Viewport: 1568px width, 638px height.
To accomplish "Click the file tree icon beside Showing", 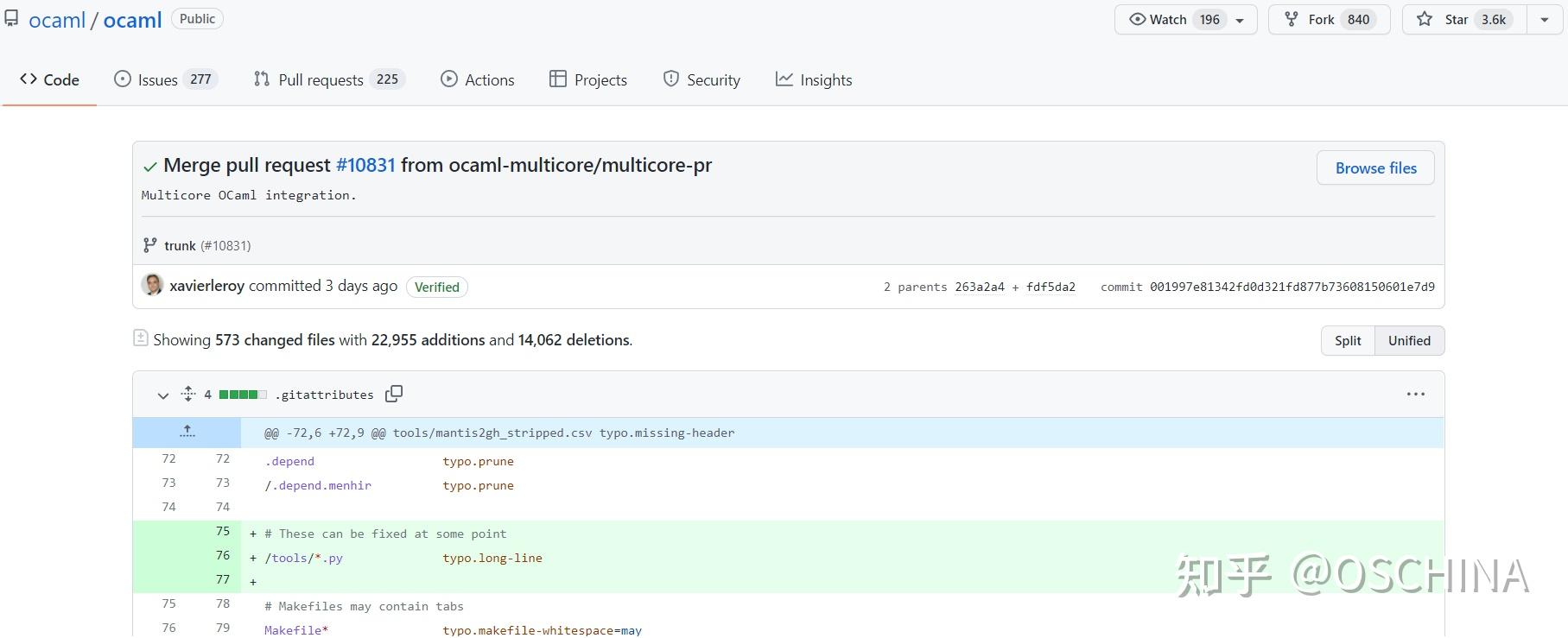I will (141, 338).
